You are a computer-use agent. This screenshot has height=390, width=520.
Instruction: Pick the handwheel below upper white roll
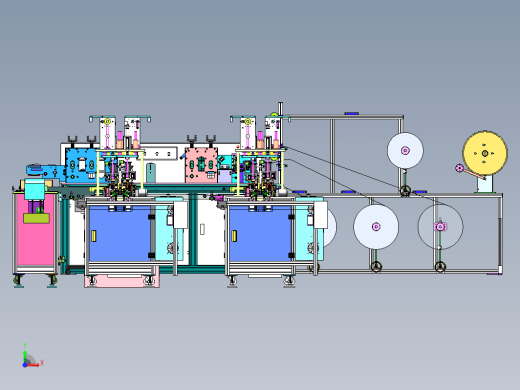click(x=405, y=191)
